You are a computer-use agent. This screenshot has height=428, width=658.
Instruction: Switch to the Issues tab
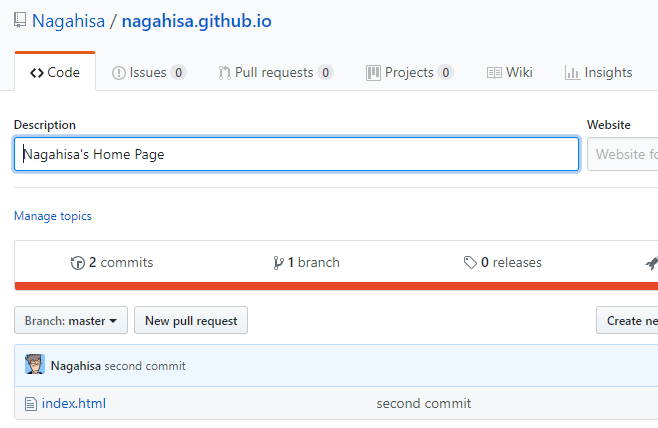[x=148, y=72]
